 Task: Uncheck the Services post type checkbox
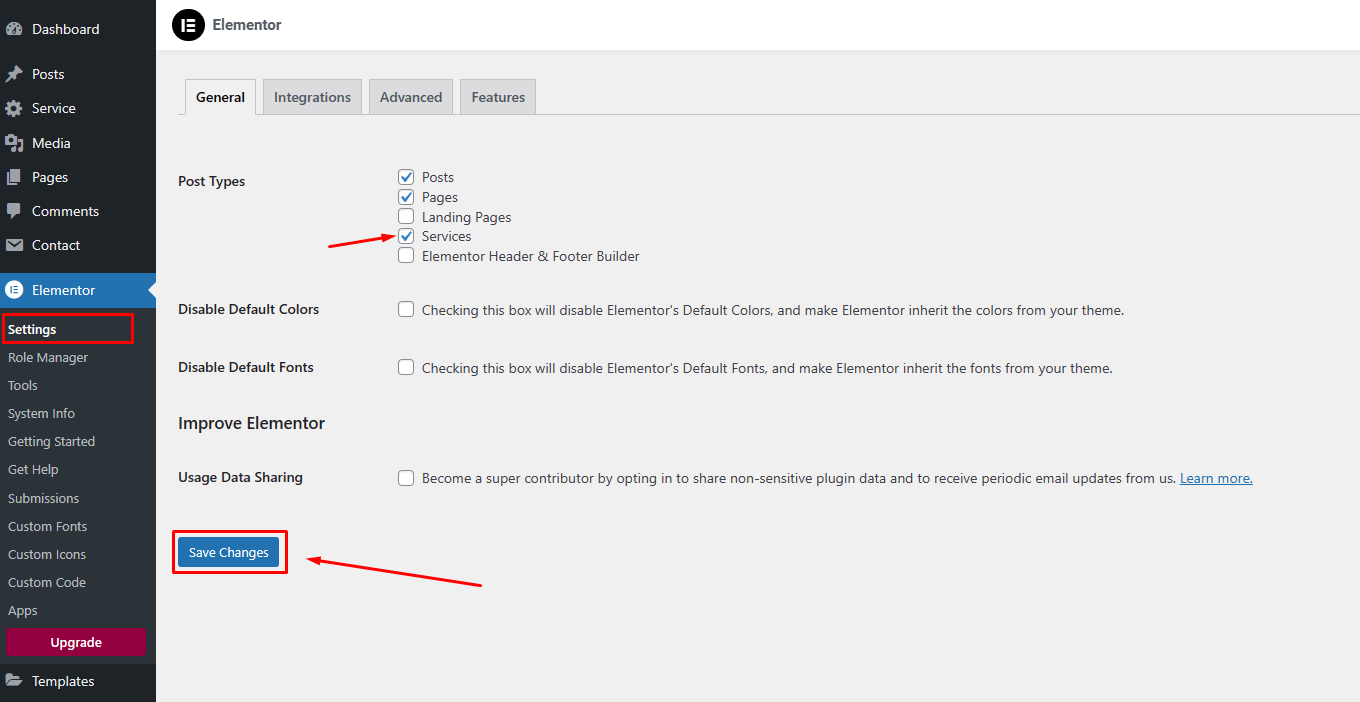[406, 236]
